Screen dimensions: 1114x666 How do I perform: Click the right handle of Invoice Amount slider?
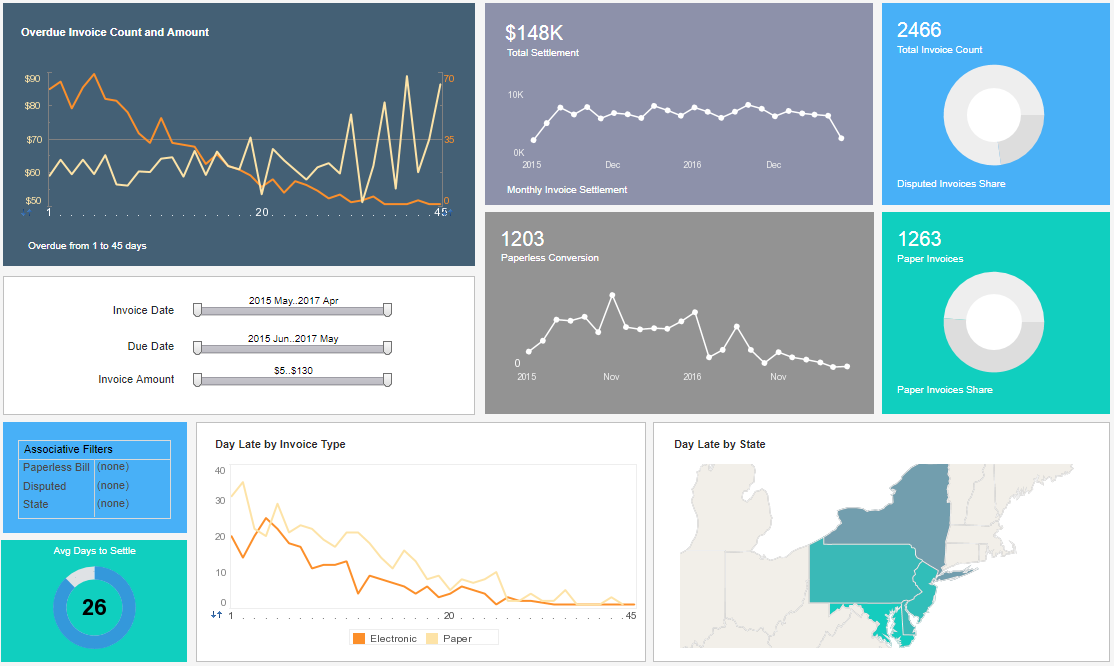tap(387, 380)
